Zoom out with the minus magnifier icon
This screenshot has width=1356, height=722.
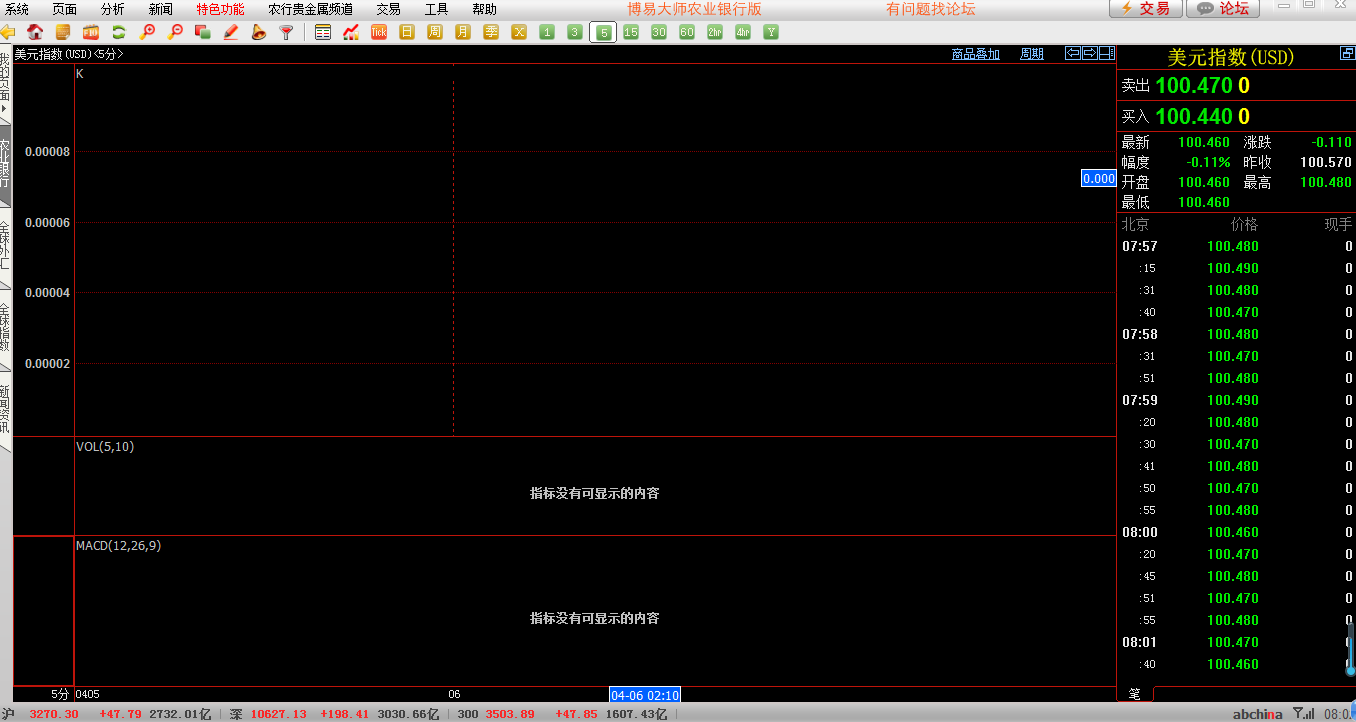[175, 32]
